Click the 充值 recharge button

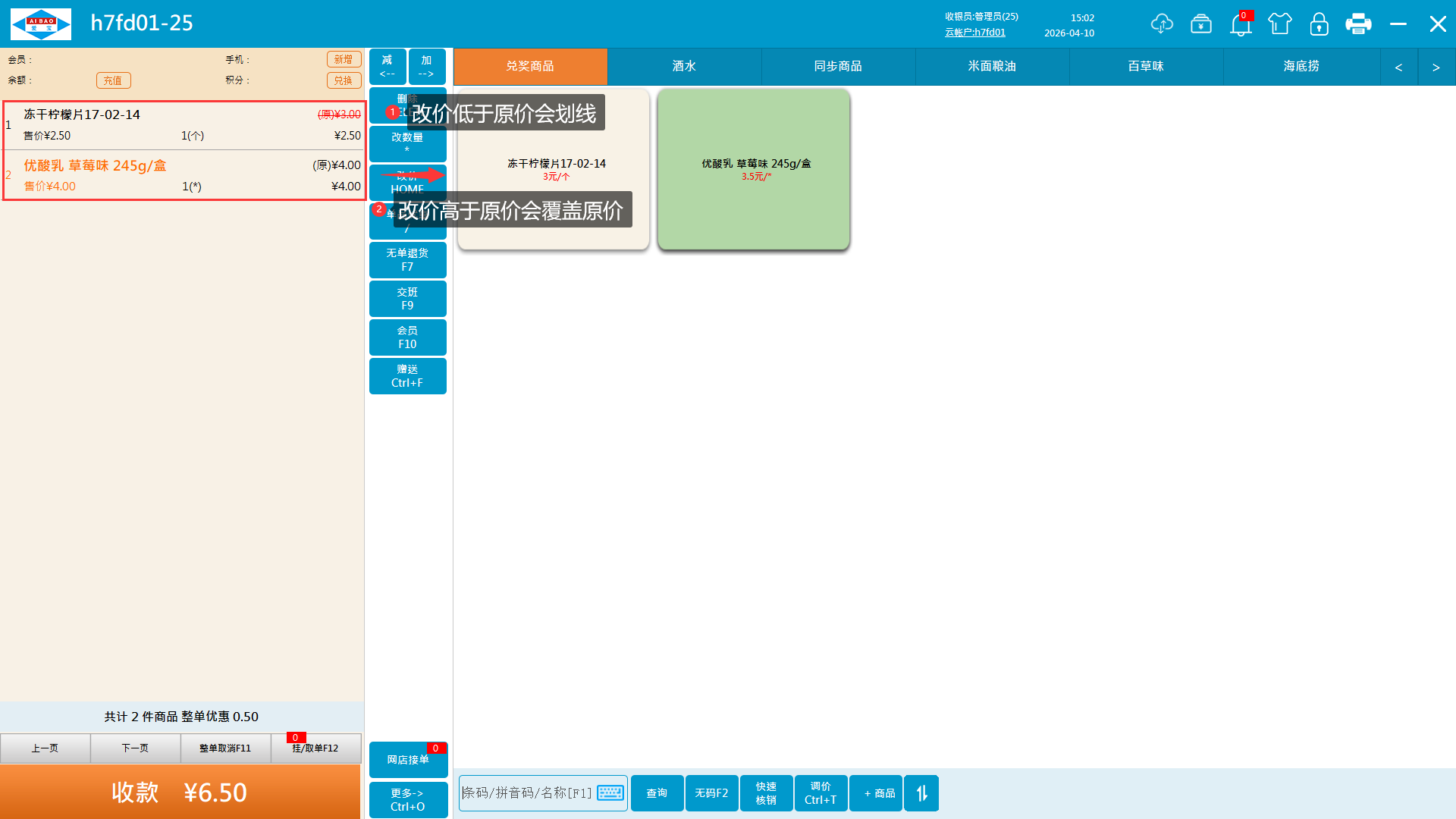tap(113, 80)
